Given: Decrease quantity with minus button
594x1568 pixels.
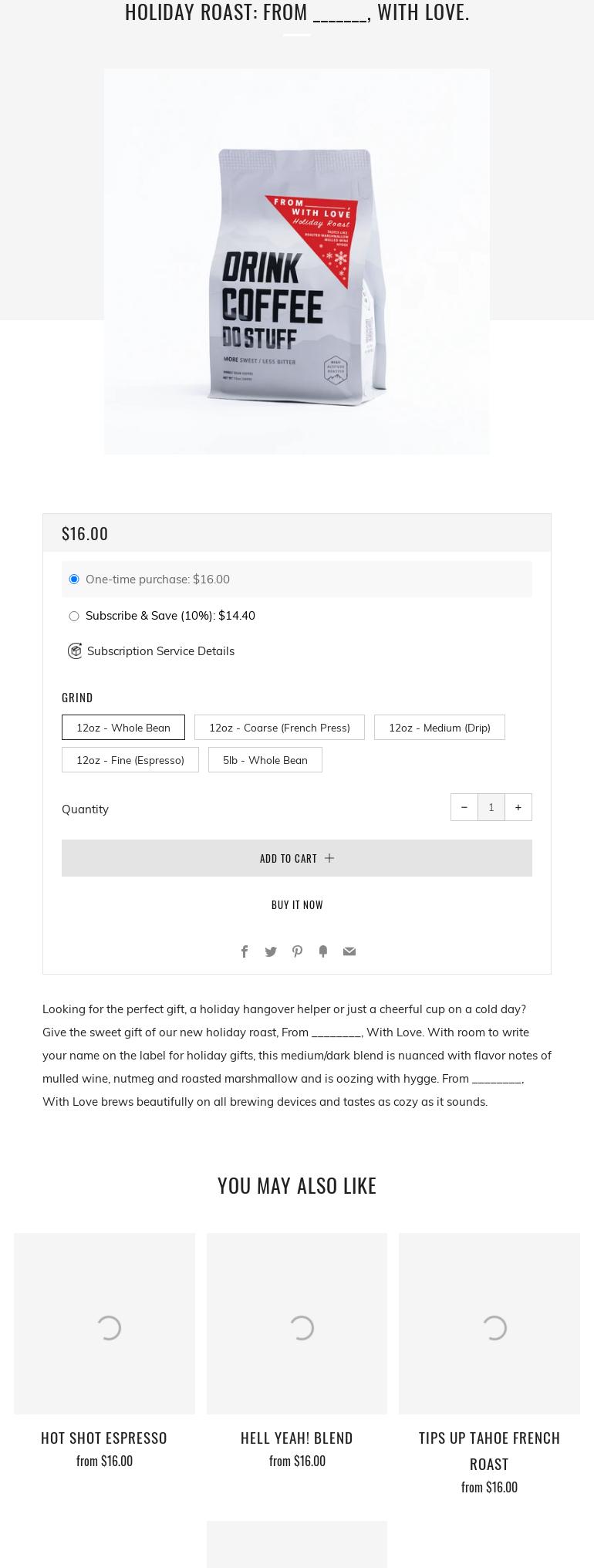Looking at the screenshot, I should click(464, 807).
